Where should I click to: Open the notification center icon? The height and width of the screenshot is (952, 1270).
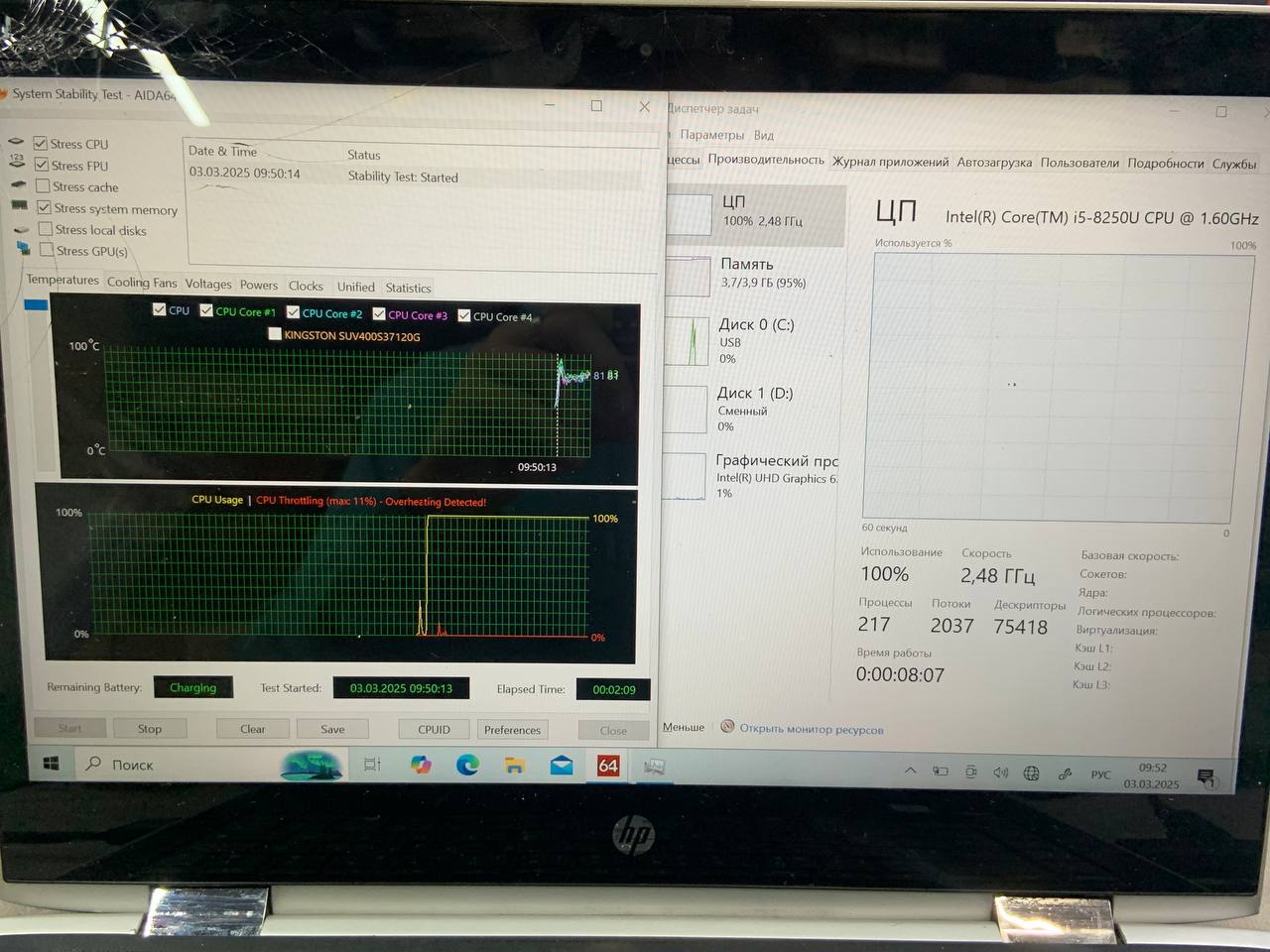pyautogui.click(x=1206, y=776)
